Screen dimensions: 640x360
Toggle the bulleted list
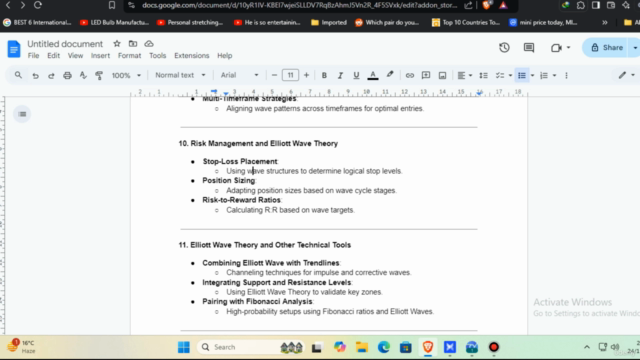[x=522, y=76]
